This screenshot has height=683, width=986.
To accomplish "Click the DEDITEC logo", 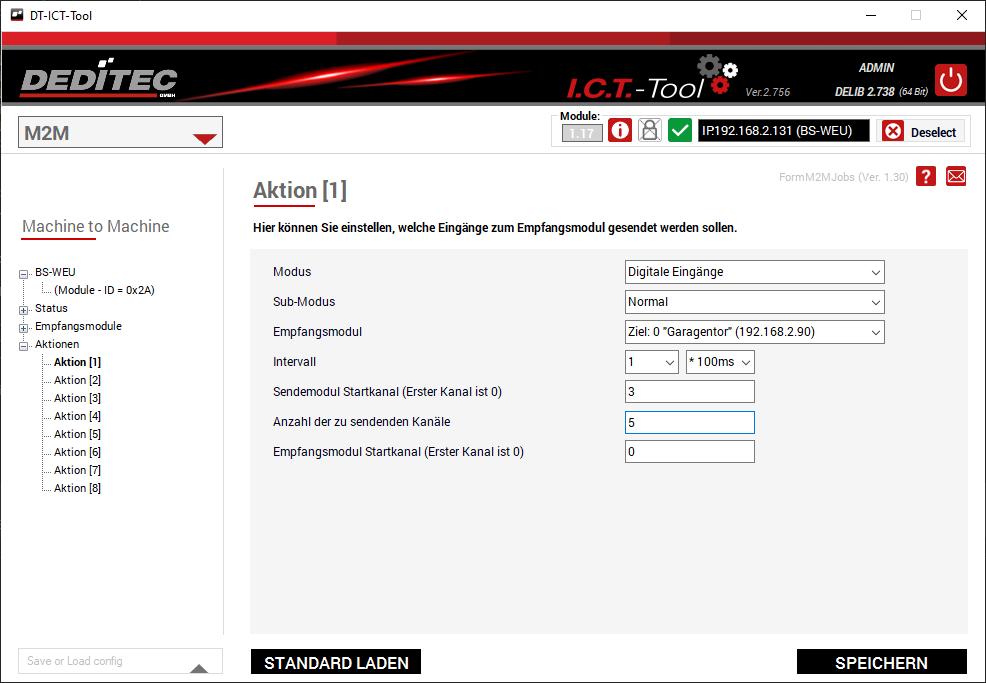I will 98,81.
